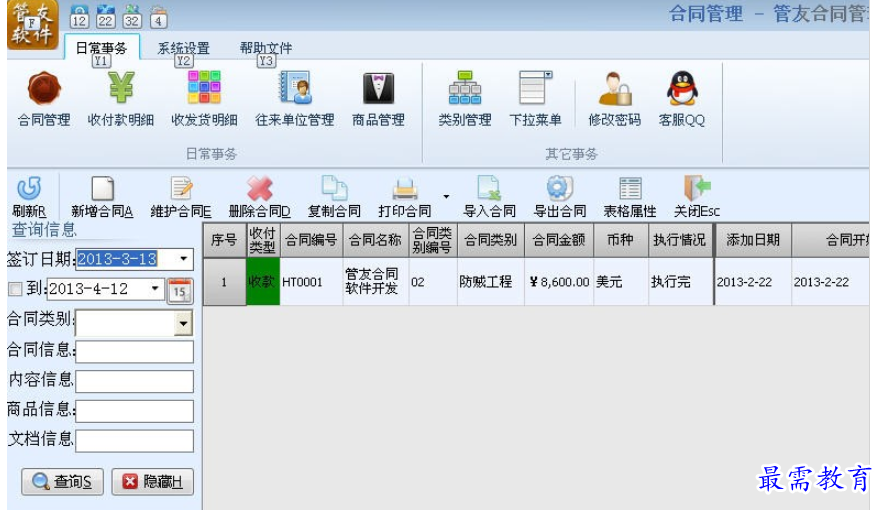Click 导出合同 export contract icon

[560, 189]
